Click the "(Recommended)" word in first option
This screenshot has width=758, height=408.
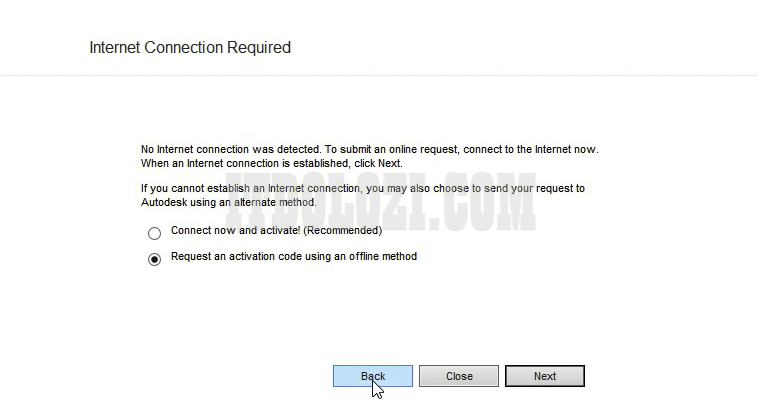[x=348, y=230]
